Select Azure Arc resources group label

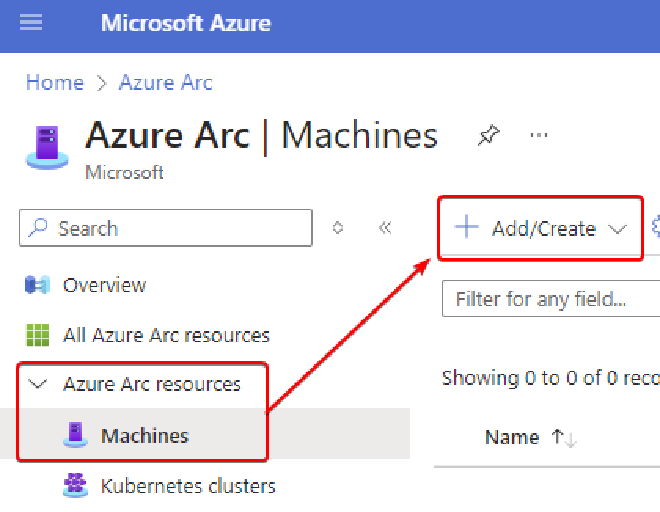(x=152, y=384)
